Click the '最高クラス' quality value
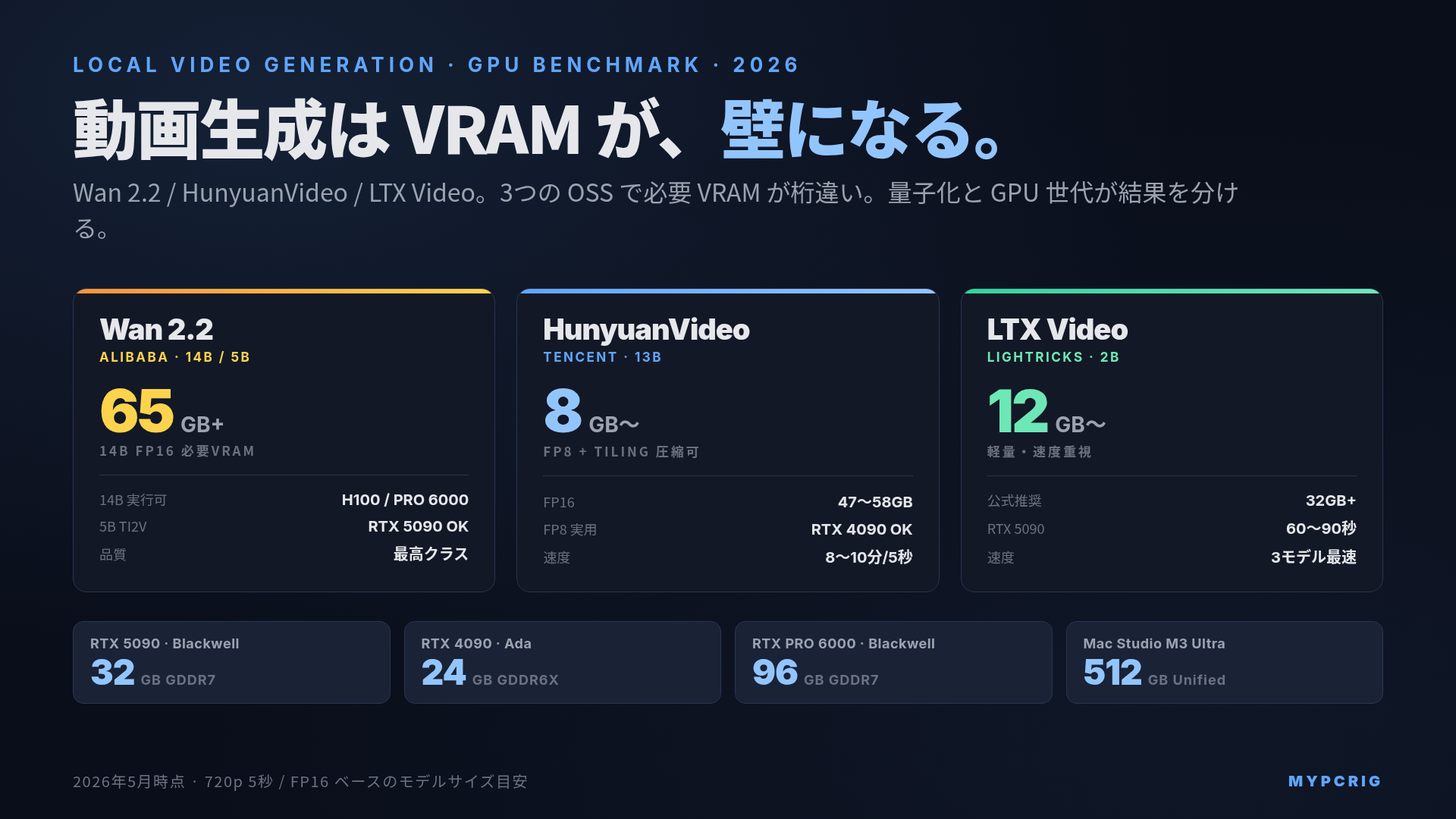 (431, 554)
